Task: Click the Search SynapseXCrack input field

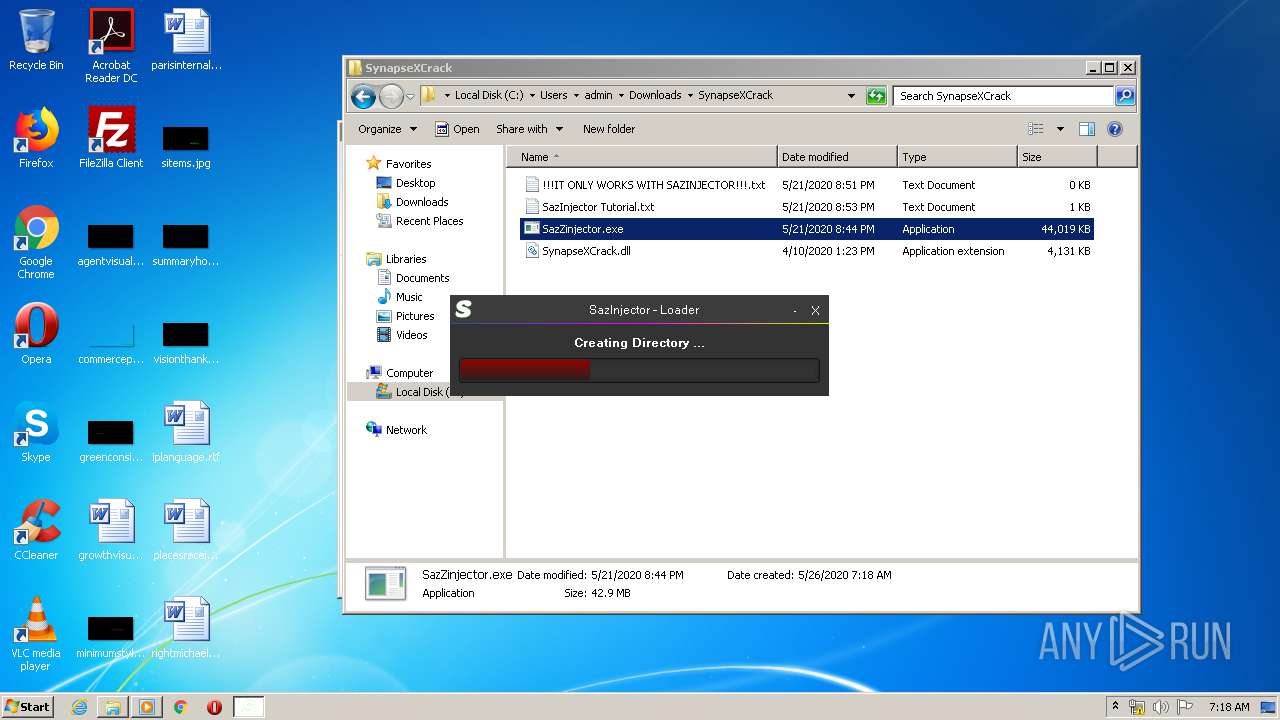Action: [x=1003, y=96]
